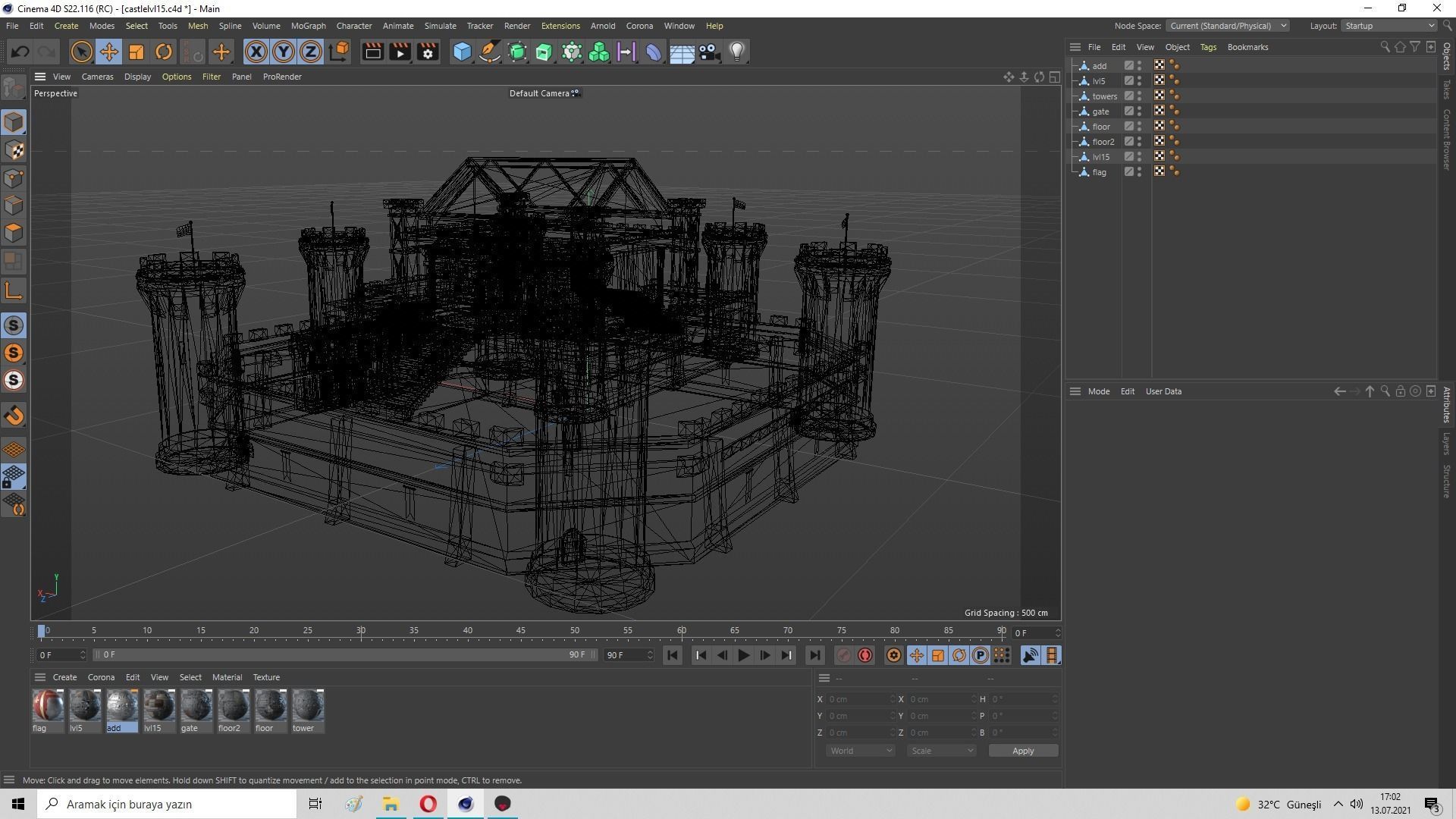
Task: Activate the Rotate tool
Action: point(164,52)
